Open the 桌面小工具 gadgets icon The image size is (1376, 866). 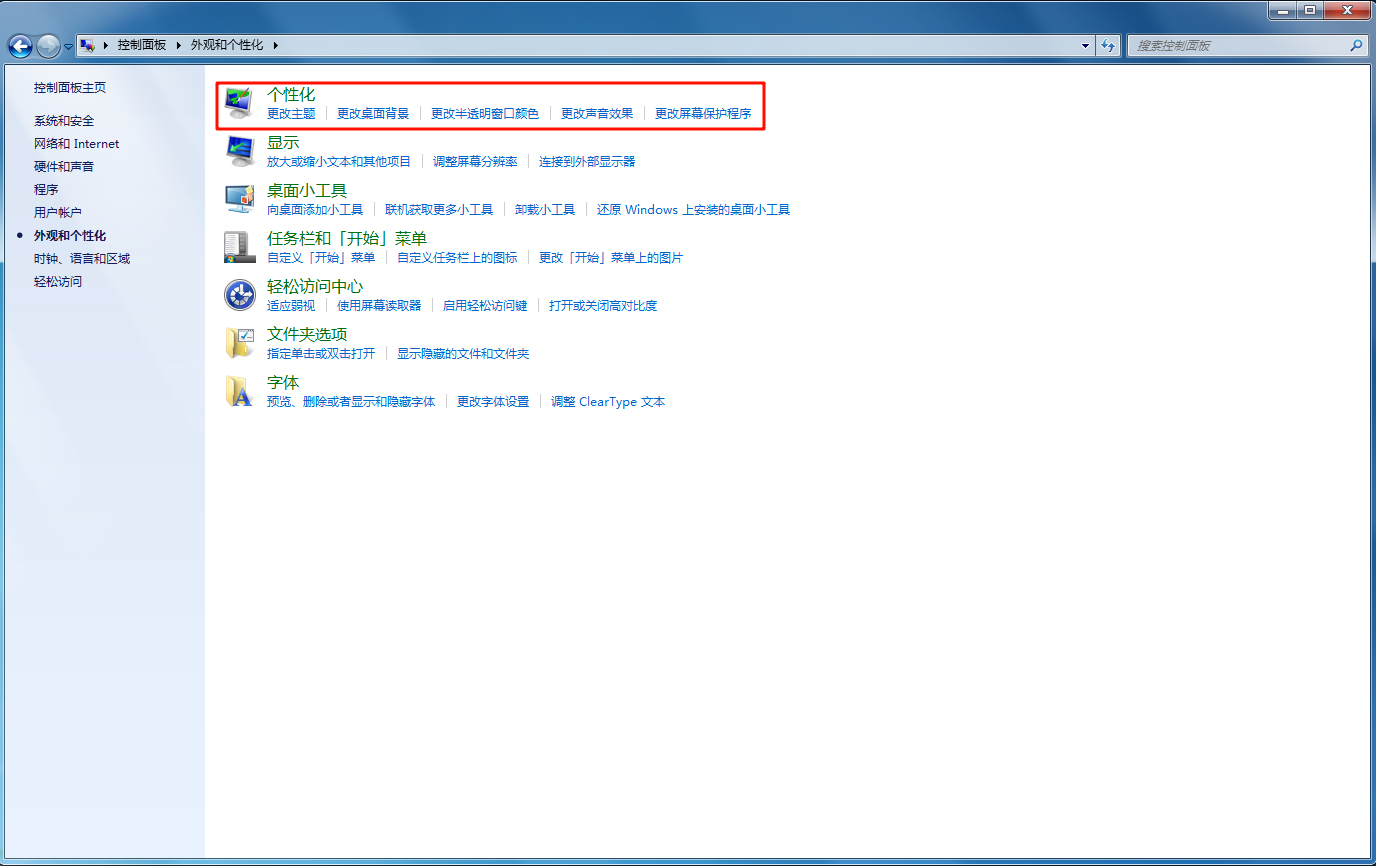point(239,199)
